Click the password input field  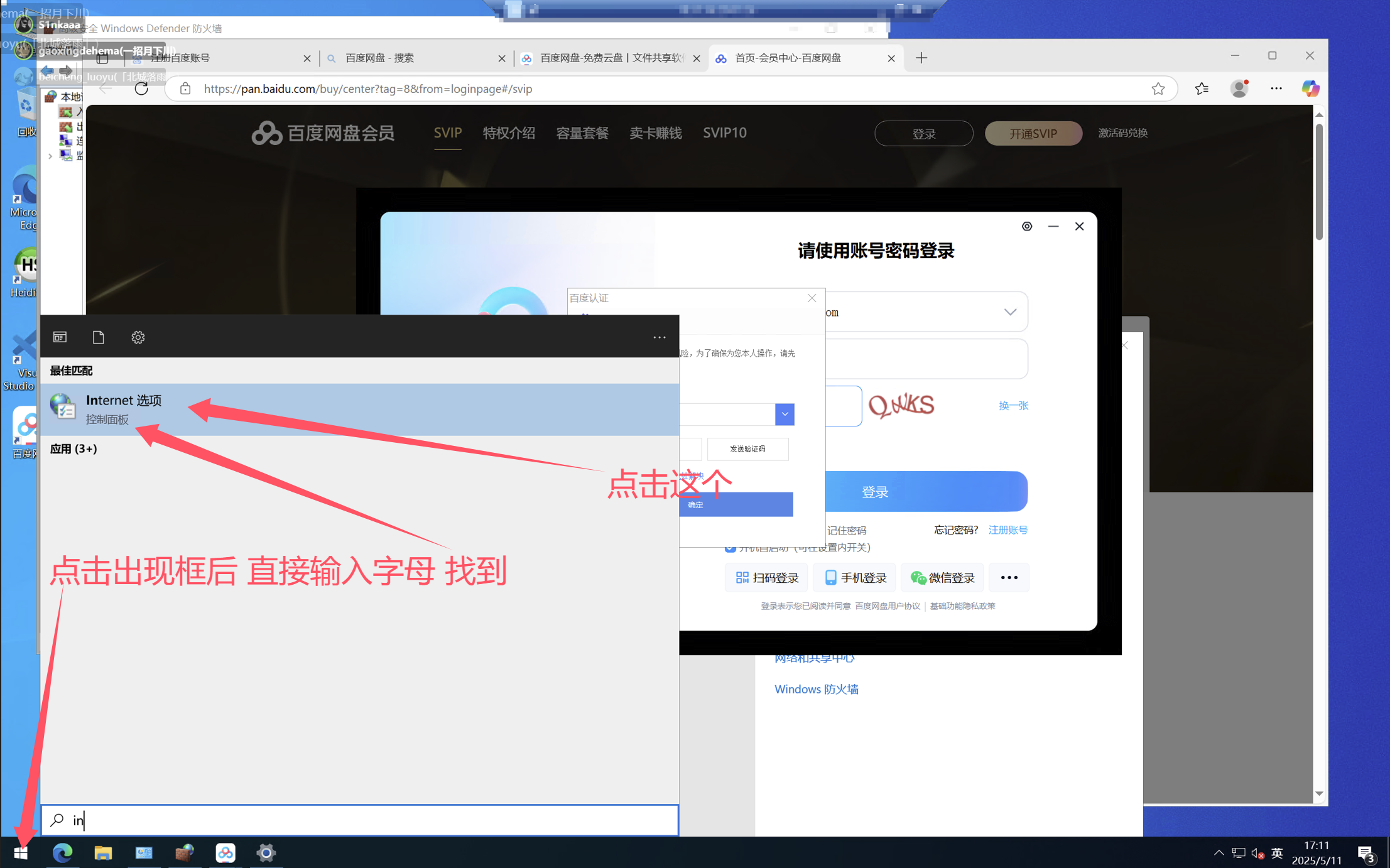pos(926,359)
